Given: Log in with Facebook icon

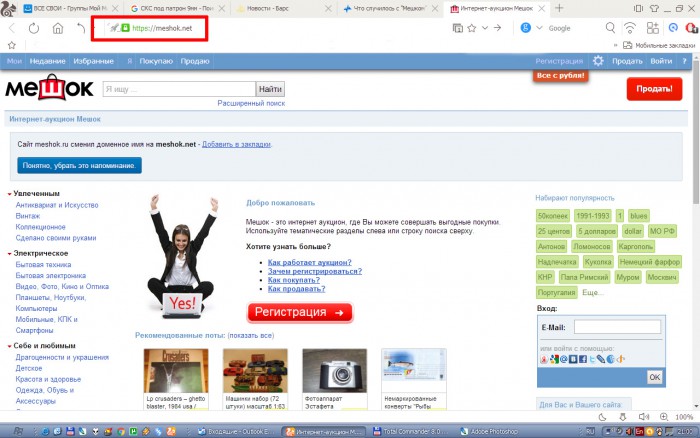Looking at the screenshot, I should pyautogui.click(x=583, y=359).
